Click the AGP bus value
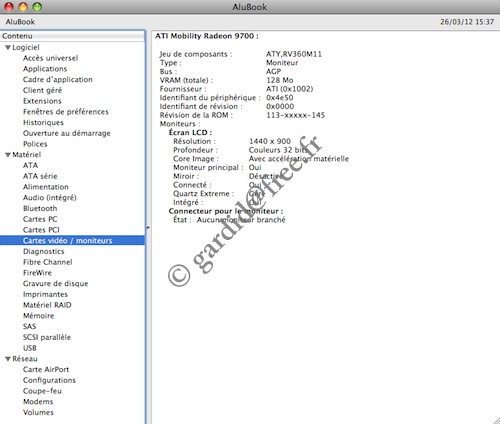 pyautogui.click(x=274, y=71)
